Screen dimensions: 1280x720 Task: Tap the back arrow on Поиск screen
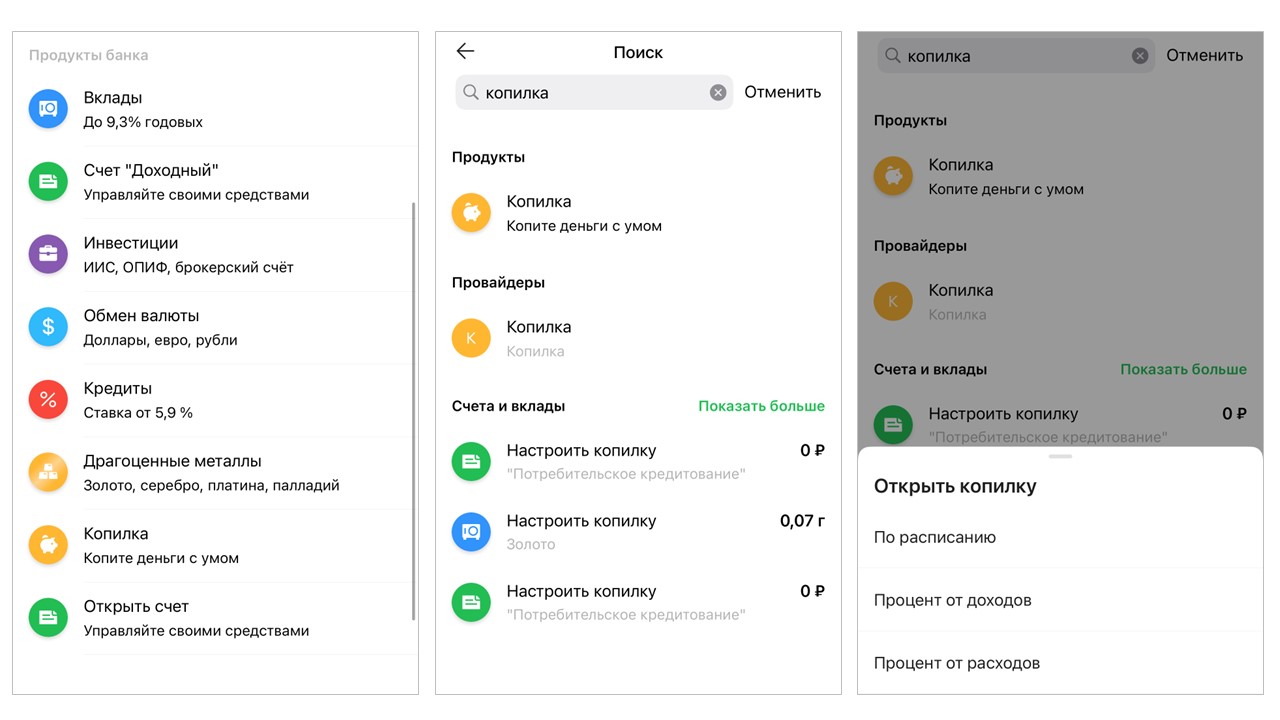(465, 52)
